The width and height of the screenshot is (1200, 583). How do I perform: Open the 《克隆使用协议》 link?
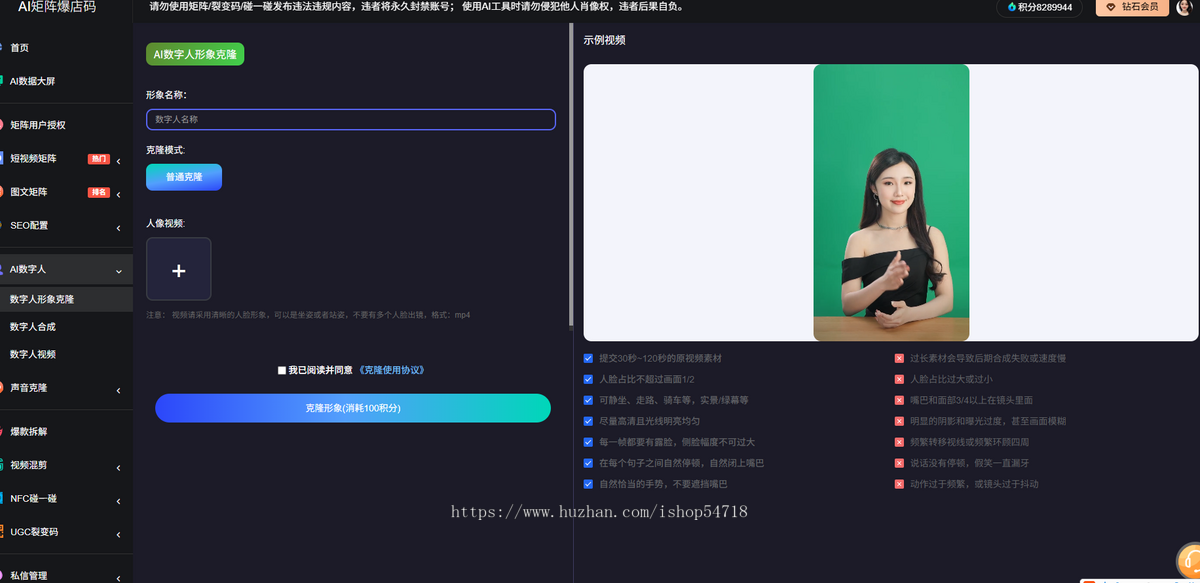pos(391,370)
